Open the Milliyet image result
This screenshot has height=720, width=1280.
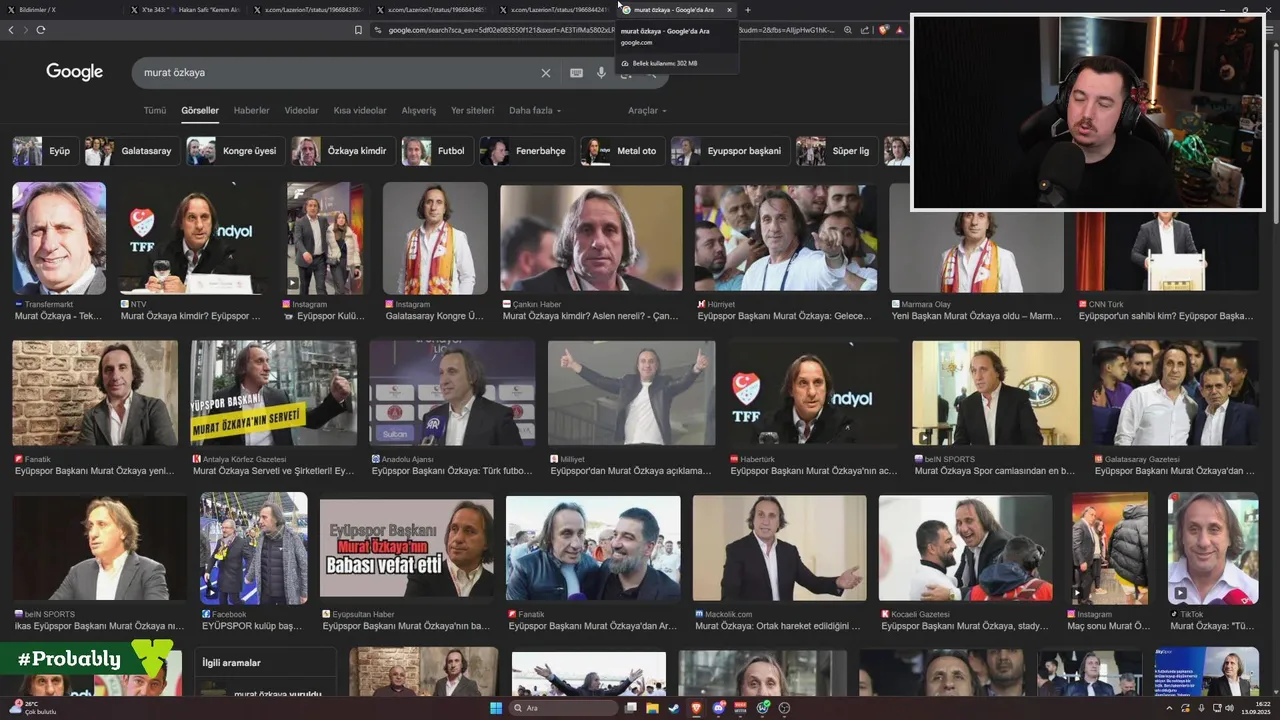tap(631, 393)
